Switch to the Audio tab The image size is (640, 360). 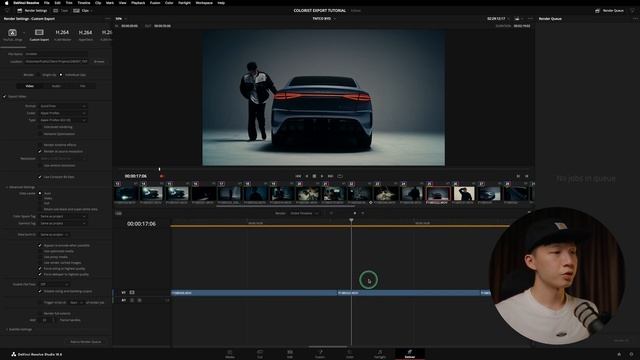click(x=56, y=86)
